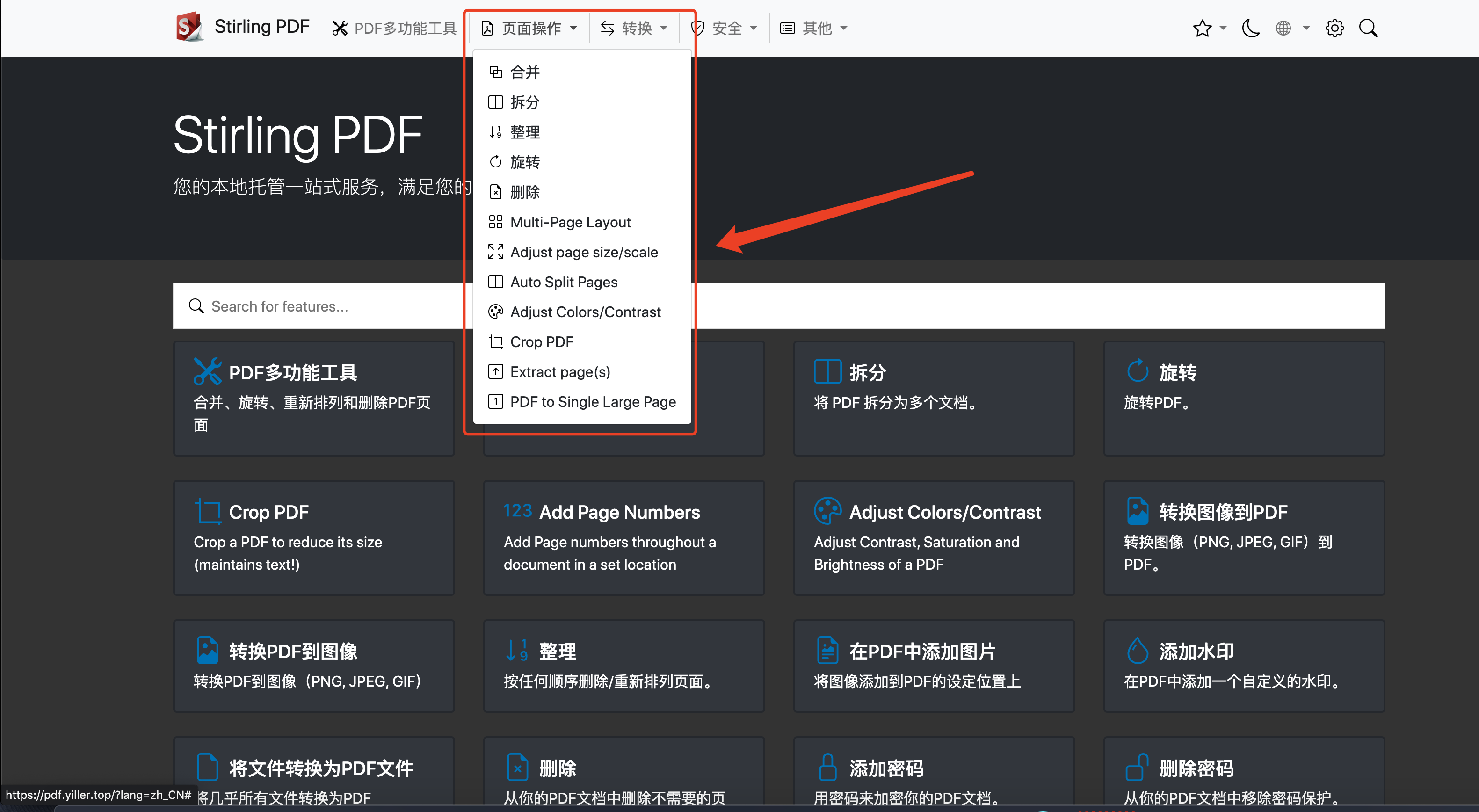This screenshot has height=812, width=1479.
Task: Click the 整理 card sort icon
Action: (517, 650)
